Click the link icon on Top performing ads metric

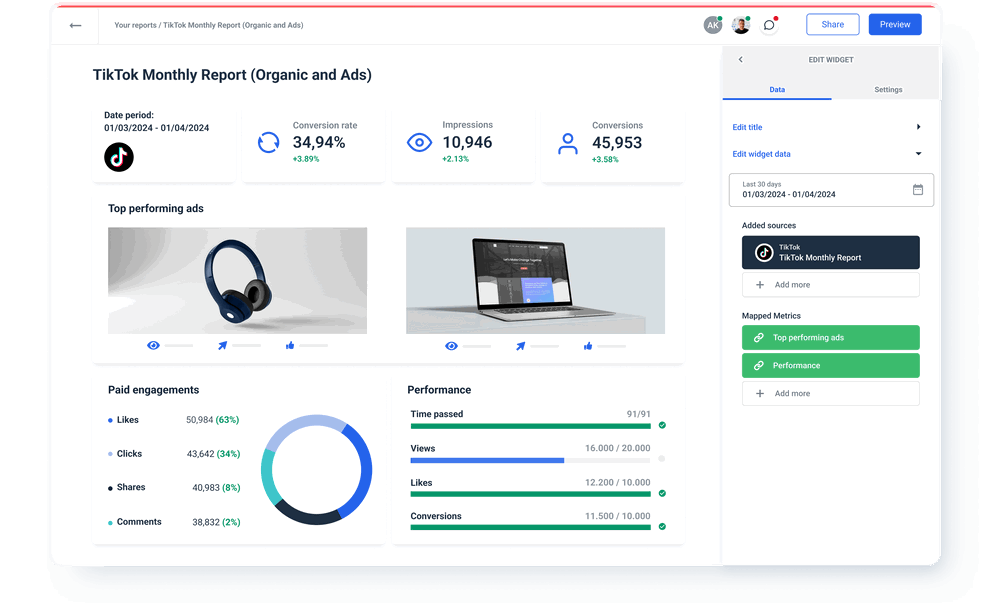(761, 337)
